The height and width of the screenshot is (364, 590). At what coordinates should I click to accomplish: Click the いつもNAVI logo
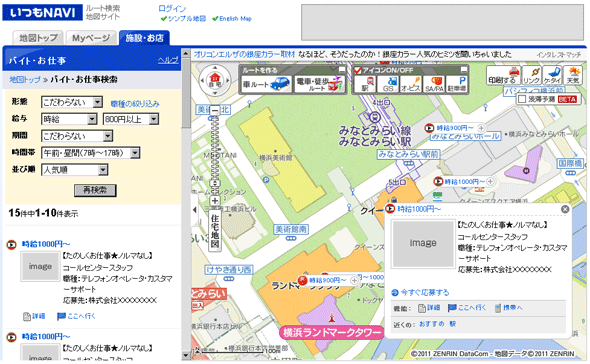tap(43, 13)
